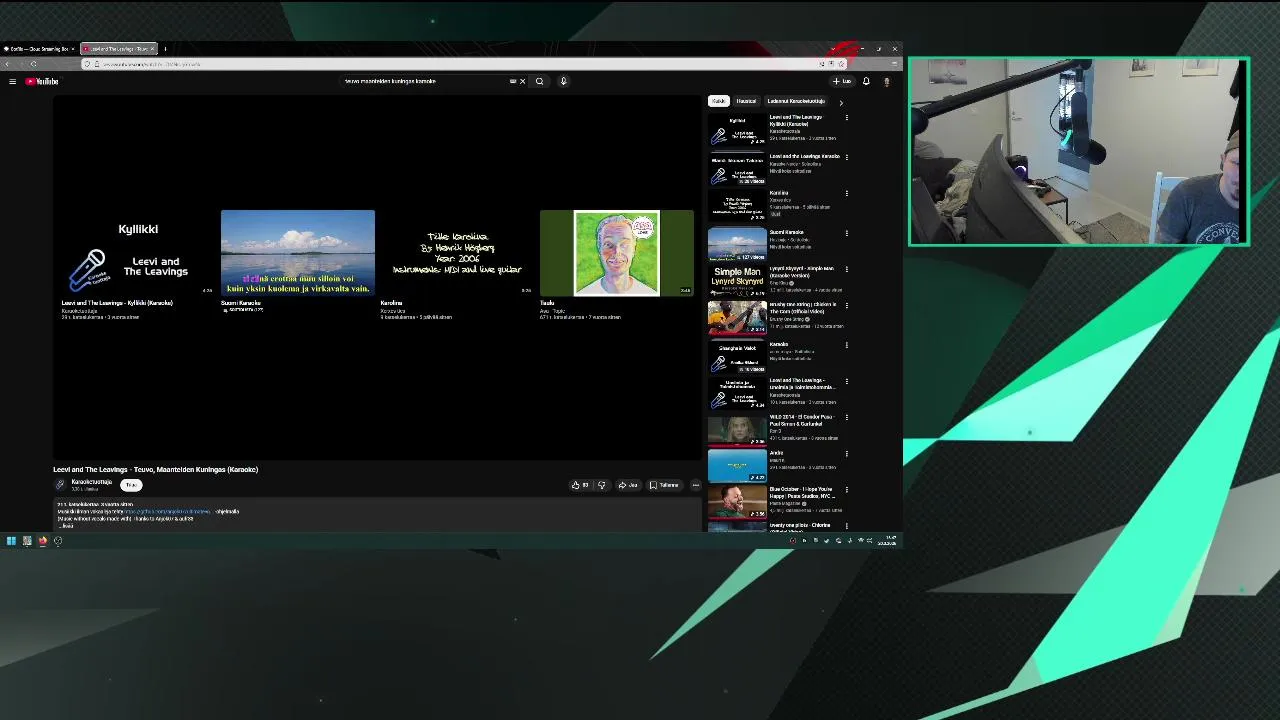Viewport: 1280px width, 720px height.
Task: Go to the YouTube home logo
Action: [x=42, y=81]
